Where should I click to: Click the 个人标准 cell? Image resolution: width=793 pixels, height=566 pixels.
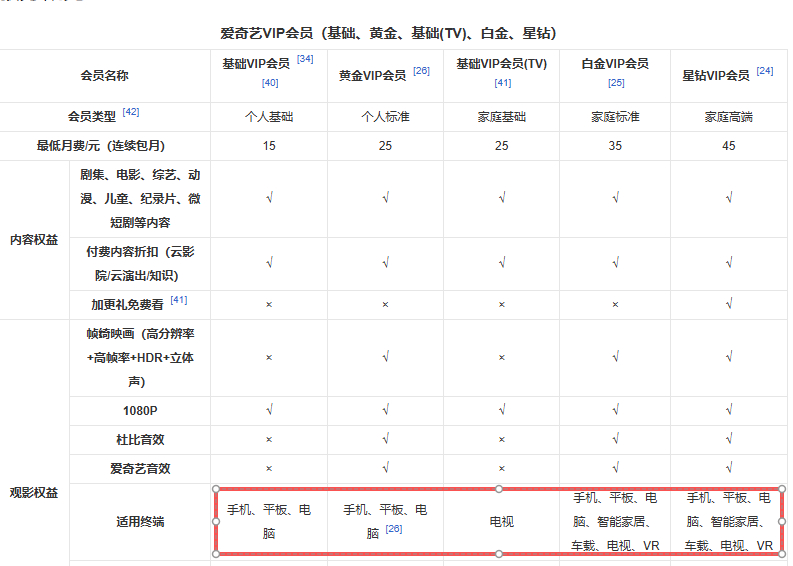tap(385, 117)
